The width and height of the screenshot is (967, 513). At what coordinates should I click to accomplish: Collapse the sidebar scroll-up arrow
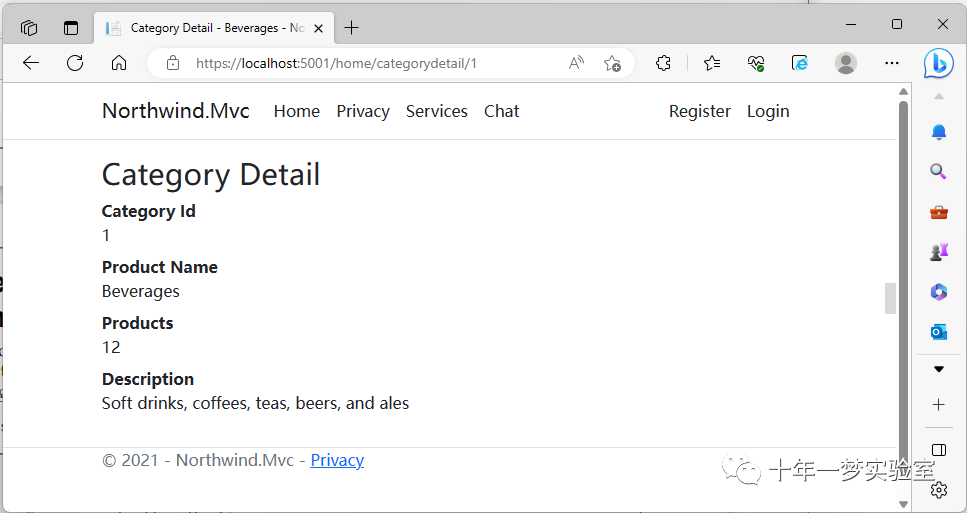click(x=939, y=97)
